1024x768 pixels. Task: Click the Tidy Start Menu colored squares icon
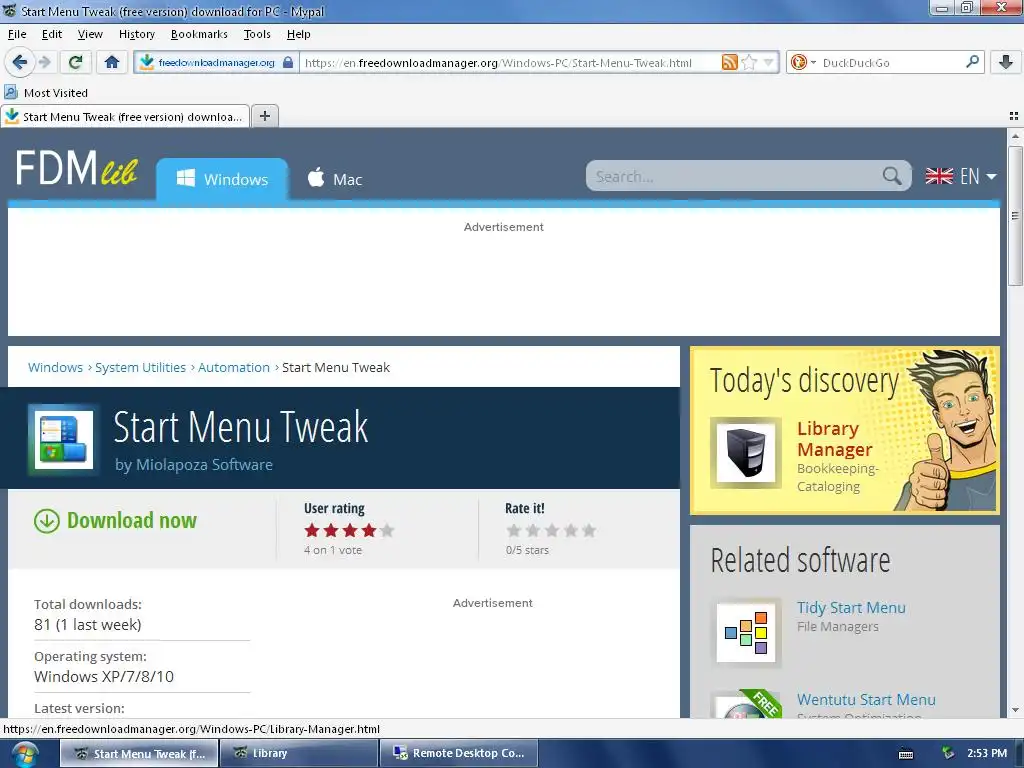coord(746,633)
